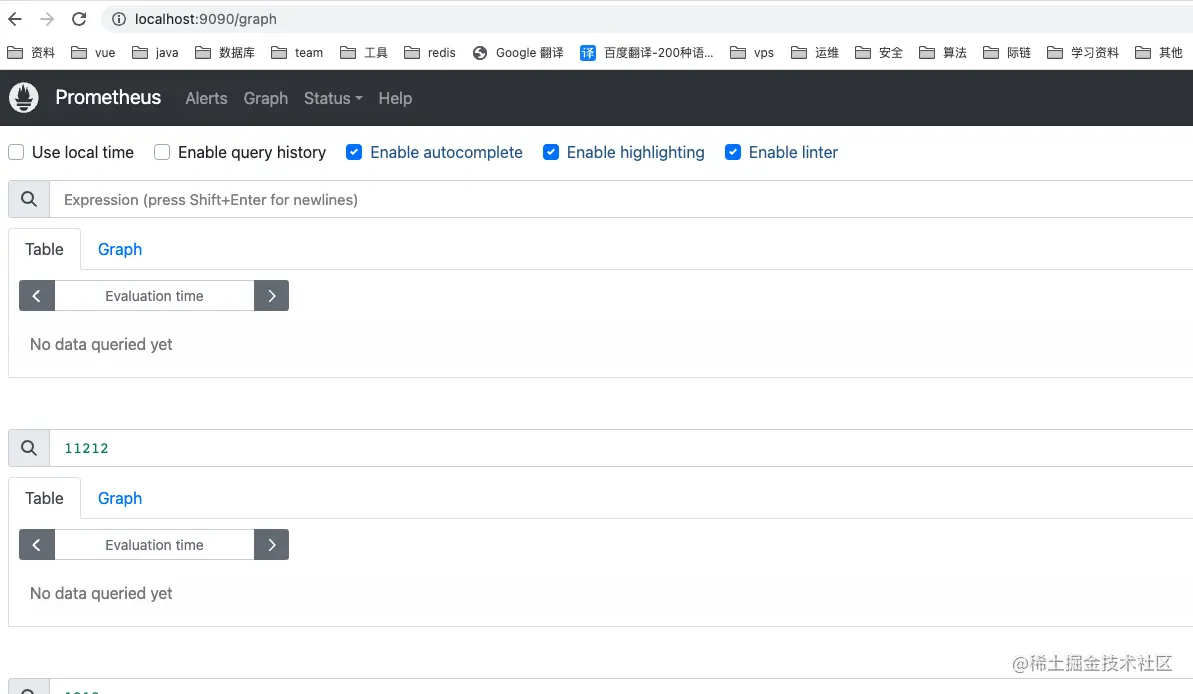Open the team bookmark folder

pos(297,53)
